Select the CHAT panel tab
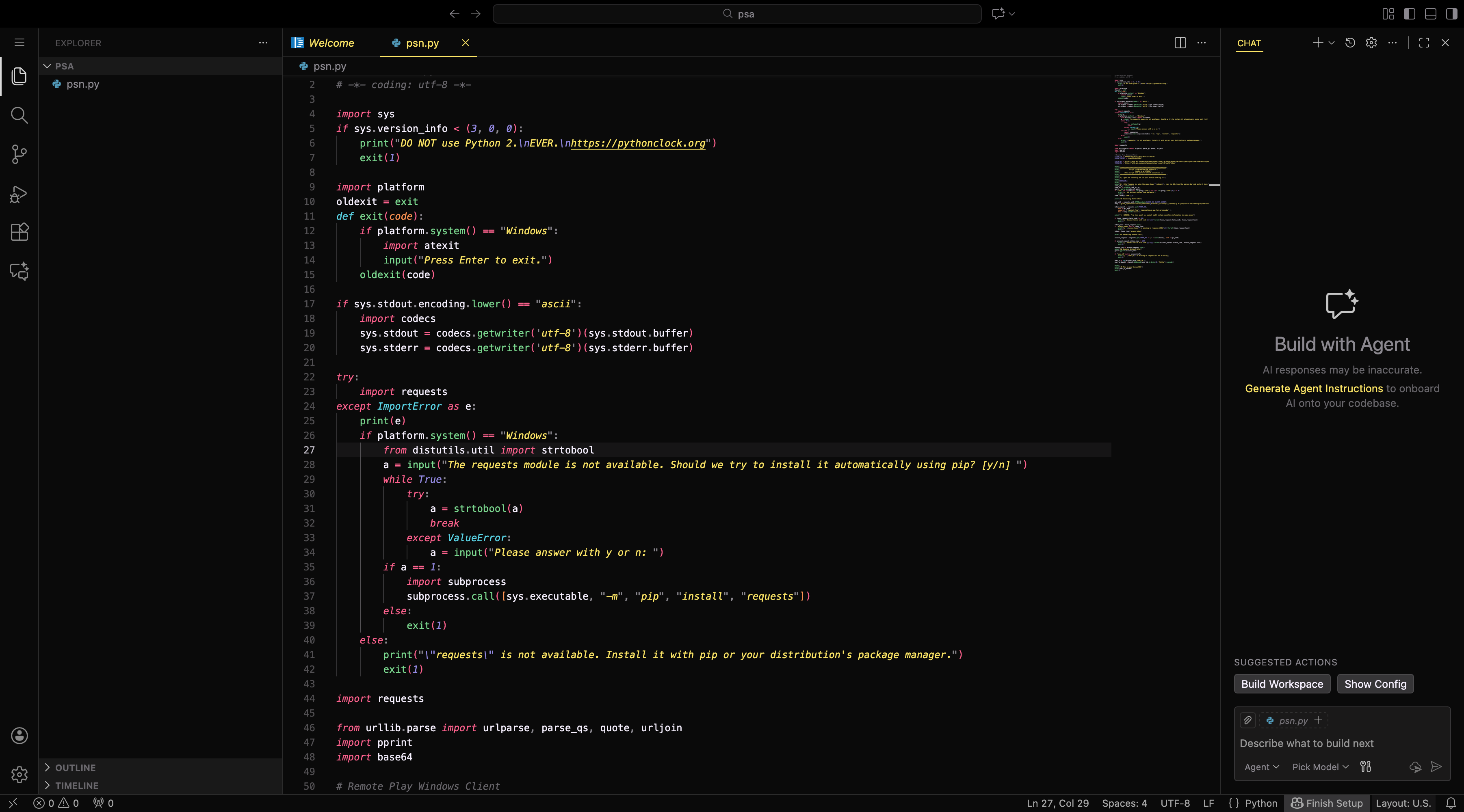The image size is (1464, 812). (1249, 43)
